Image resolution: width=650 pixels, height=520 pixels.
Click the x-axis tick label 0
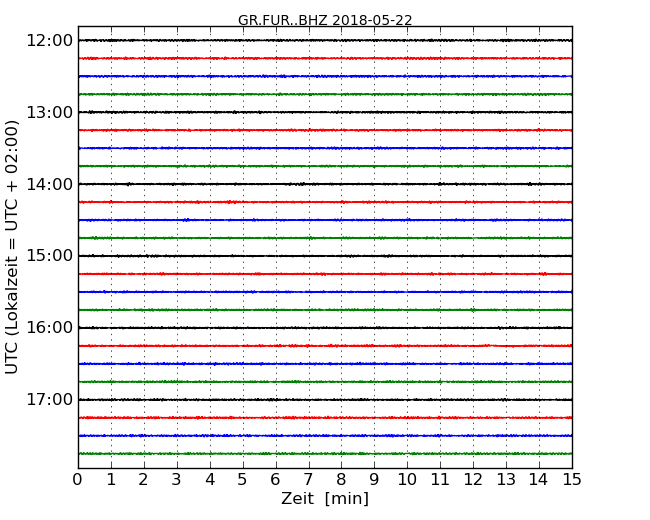click(x=78, y=480)
